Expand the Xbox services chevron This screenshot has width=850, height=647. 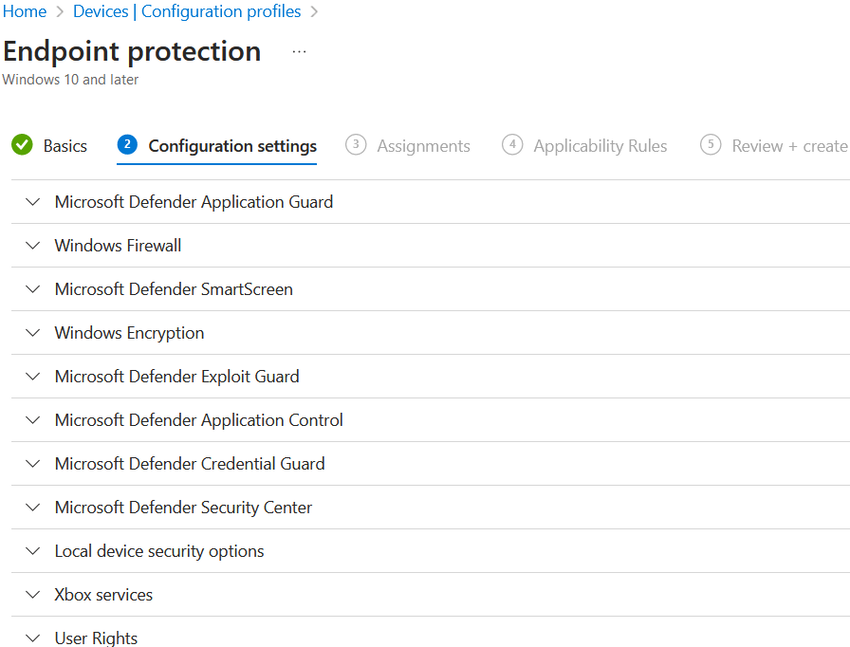33,595
